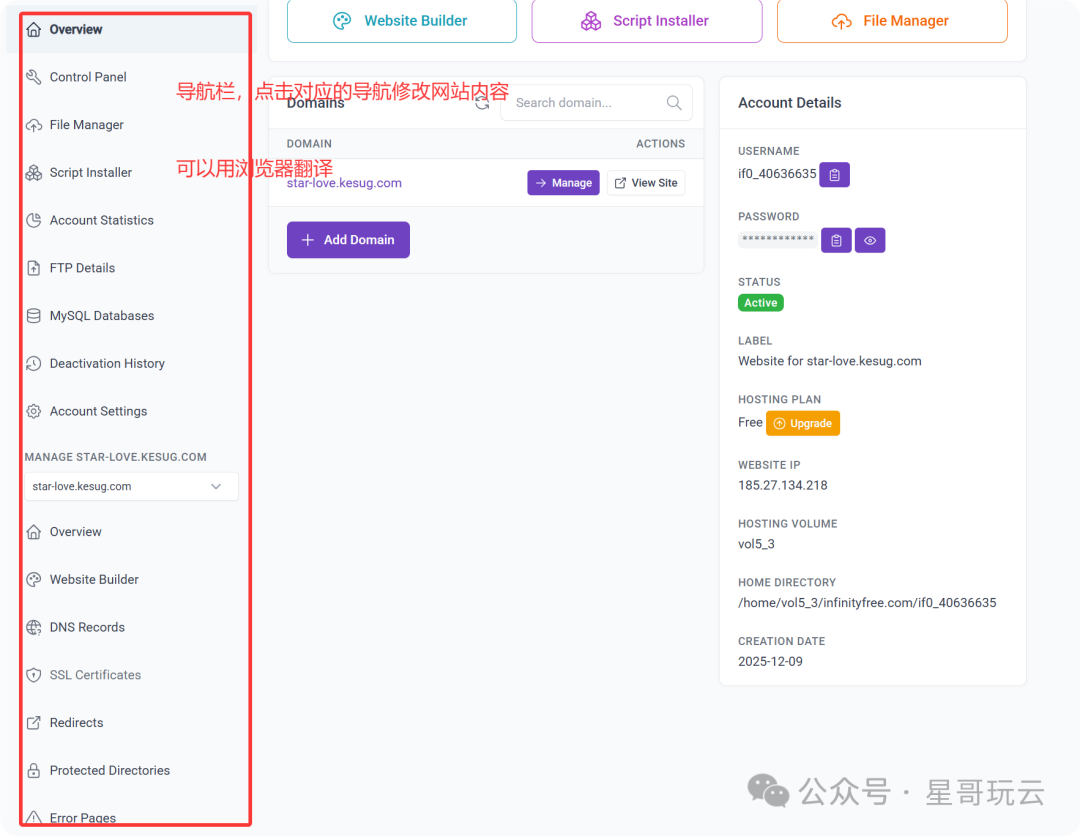Click the Add Domain button

(x=349, y=240)
